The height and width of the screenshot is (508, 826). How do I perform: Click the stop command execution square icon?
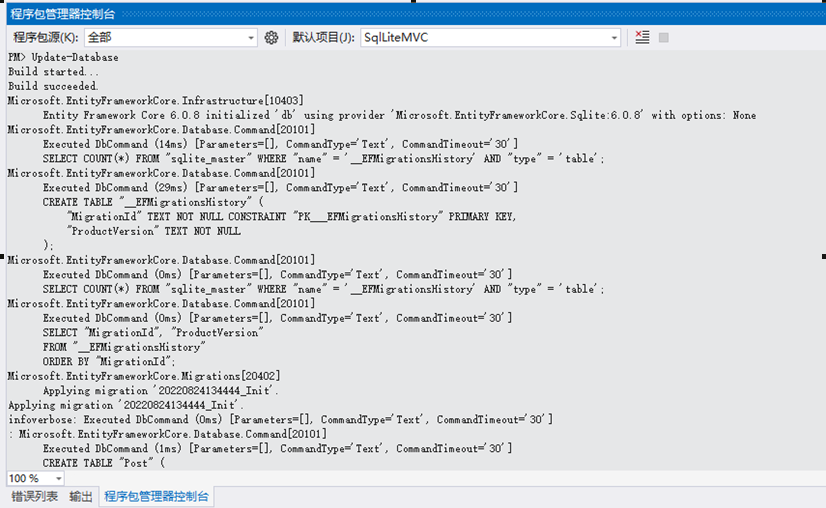663,38
